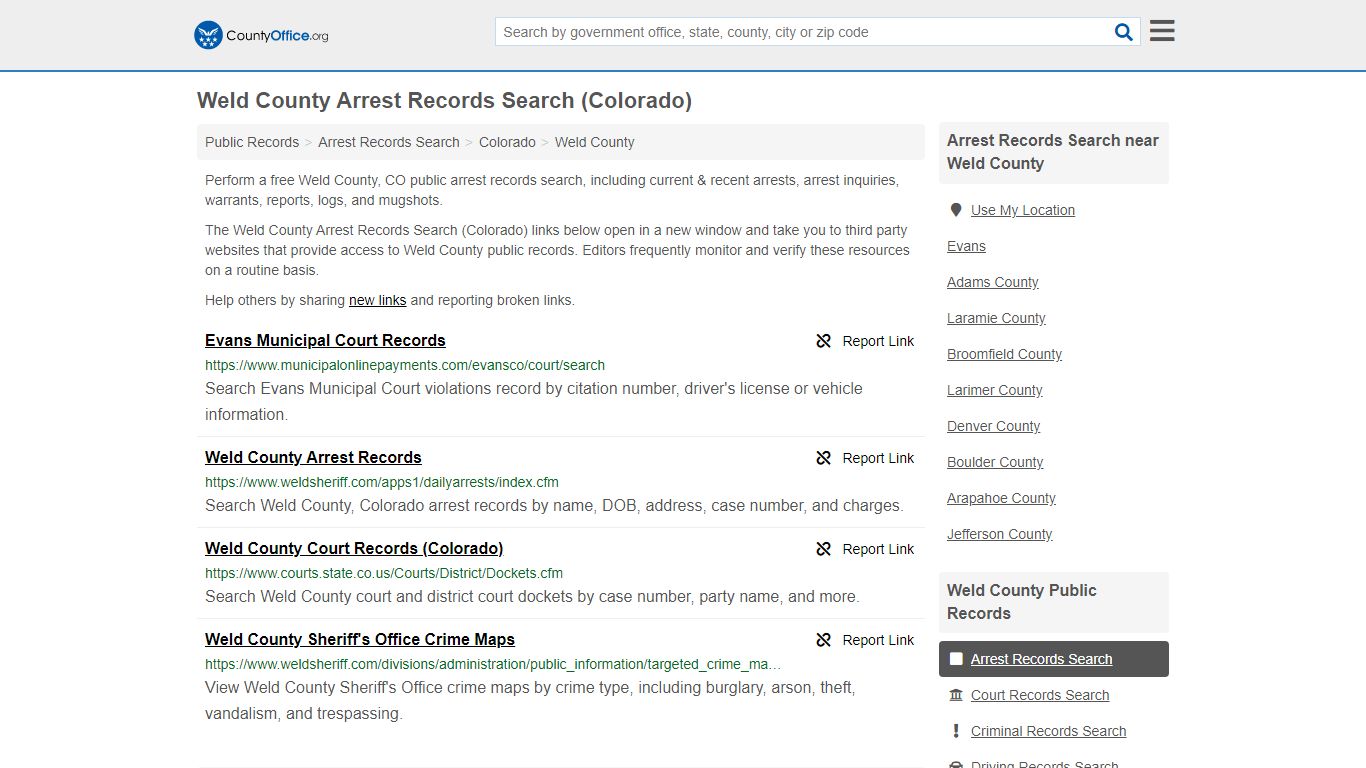Visit courts.state.co.us Dockets URL
Viewport: 1366px width, 768px height.
click(384, 573)
